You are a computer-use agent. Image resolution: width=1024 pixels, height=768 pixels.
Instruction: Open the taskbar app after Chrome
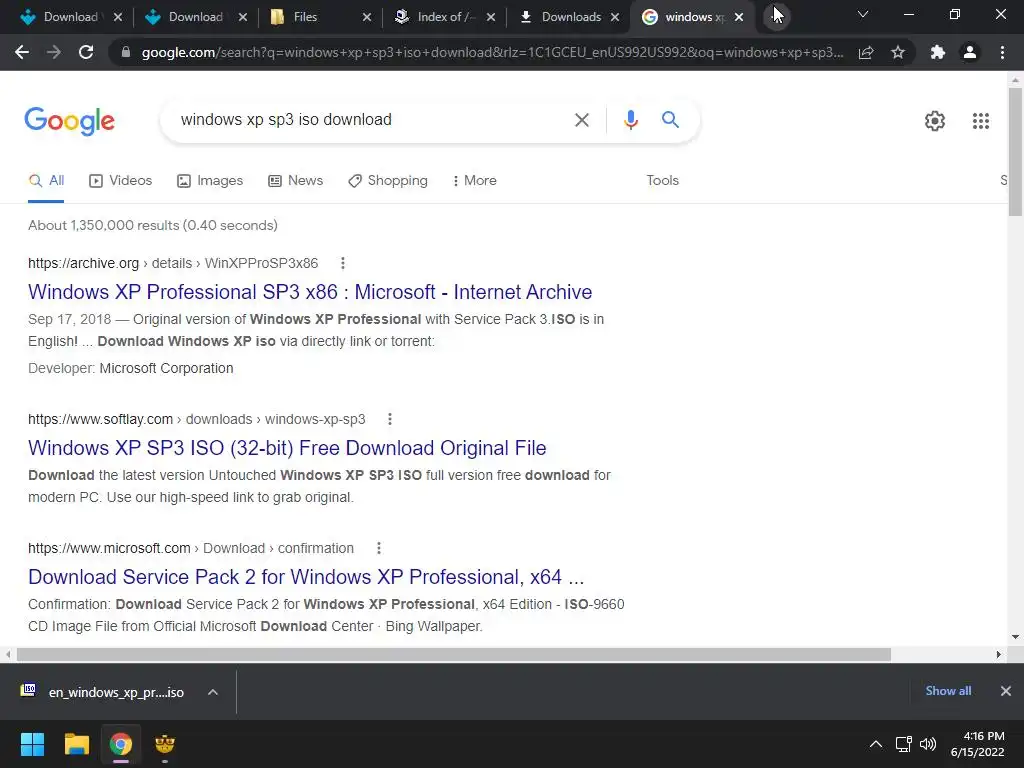point(165,744)
